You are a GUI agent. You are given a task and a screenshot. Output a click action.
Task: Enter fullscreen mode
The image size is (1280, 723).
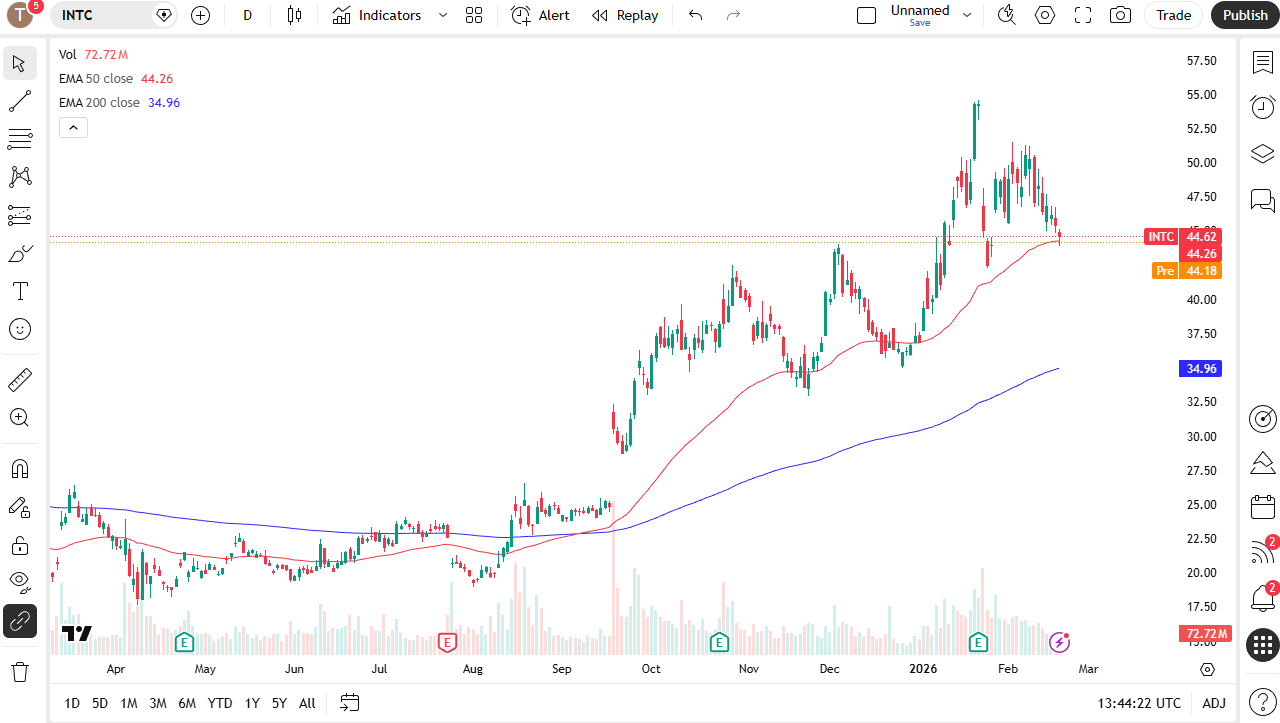click(x=1083, y=15)
